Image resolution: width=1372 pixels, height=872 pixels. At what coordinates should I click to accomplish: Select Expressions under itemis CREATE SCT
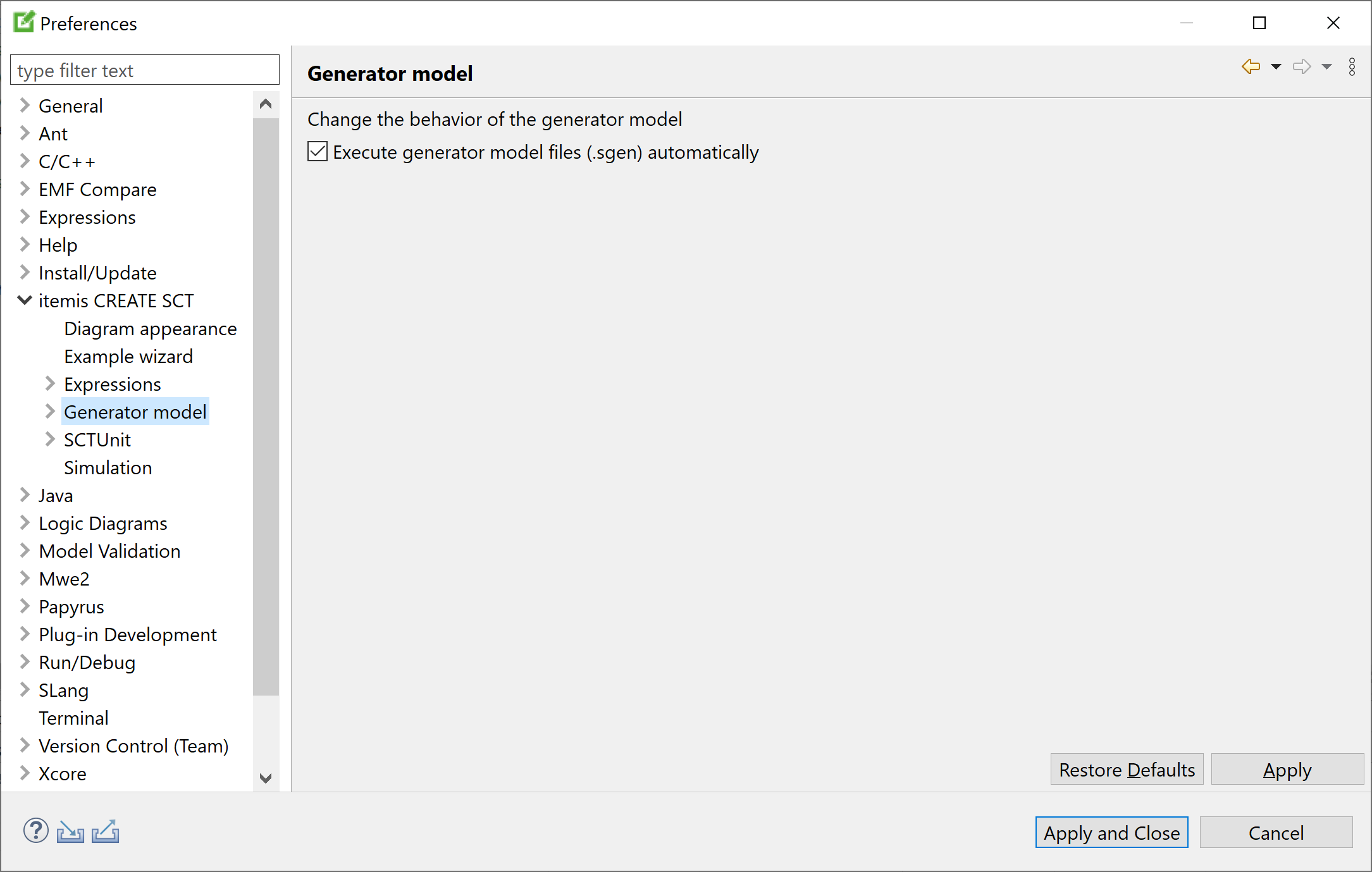(113, 384)
